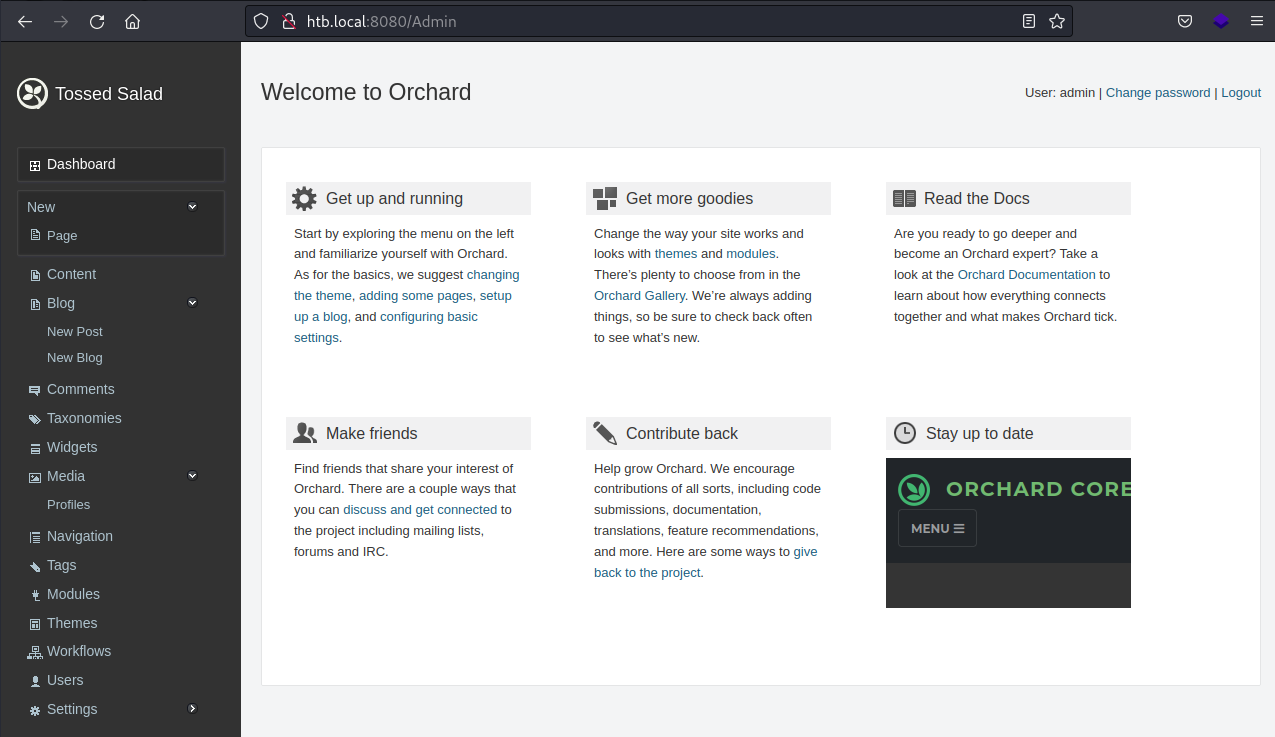1275x737 pixels.
Task: Click the Modules plug icon
Action: (x=35, y=595)
